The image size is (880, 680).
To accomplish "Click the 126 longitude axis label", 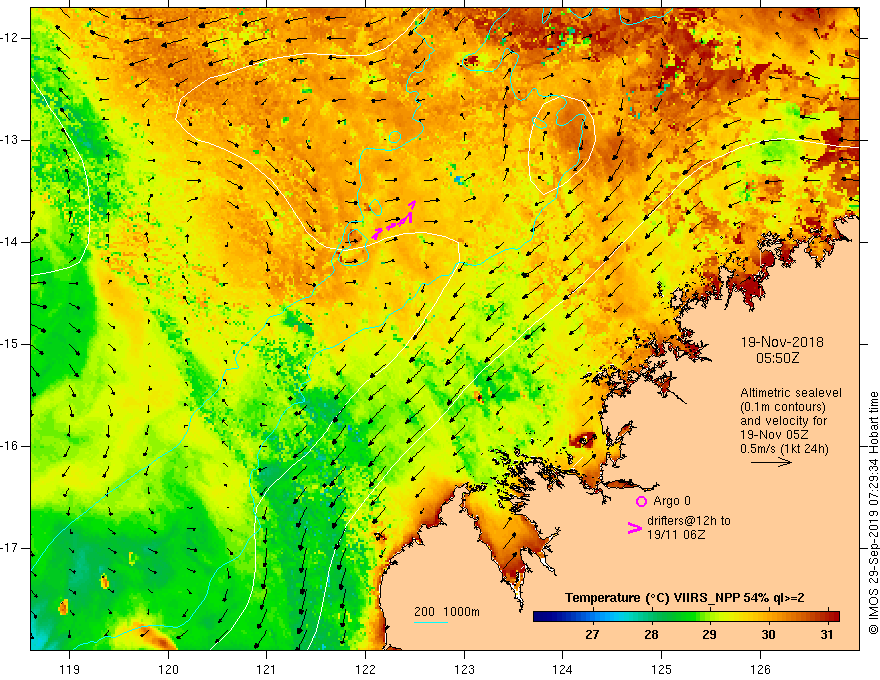I will (x=760, y=669).
